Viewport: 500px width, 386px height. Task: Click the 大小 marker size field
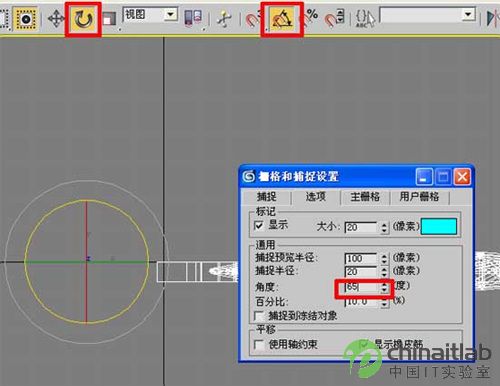click(361, 228)
